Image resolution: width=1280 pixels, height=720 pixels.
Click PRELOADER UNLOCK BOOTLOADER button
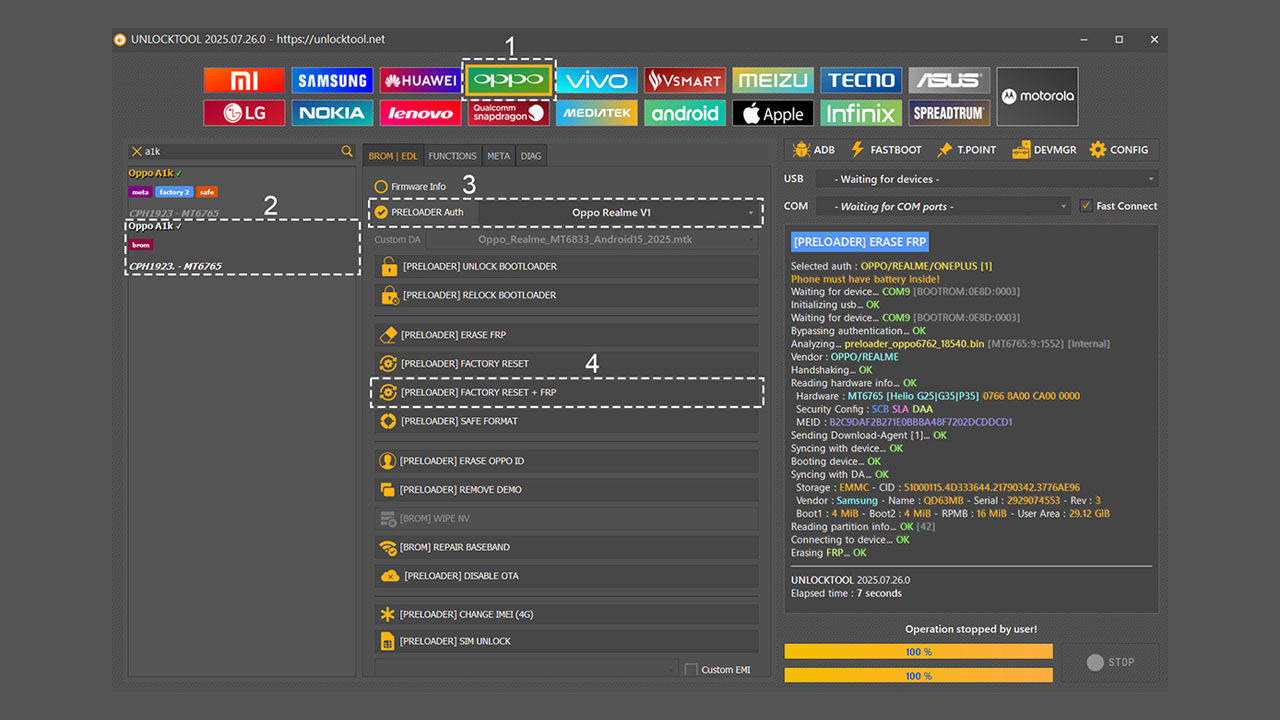pyautogui.click(x=566, y=266)
